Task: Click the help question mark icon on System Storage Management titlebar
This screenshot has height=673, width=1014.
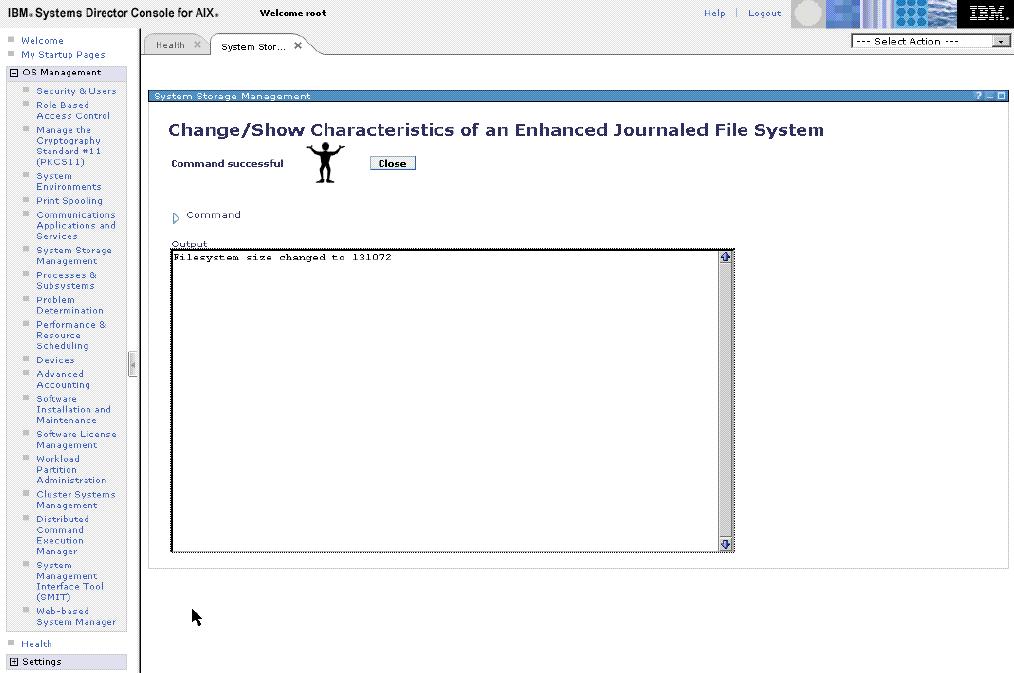Action: click(x=979, y=95)
